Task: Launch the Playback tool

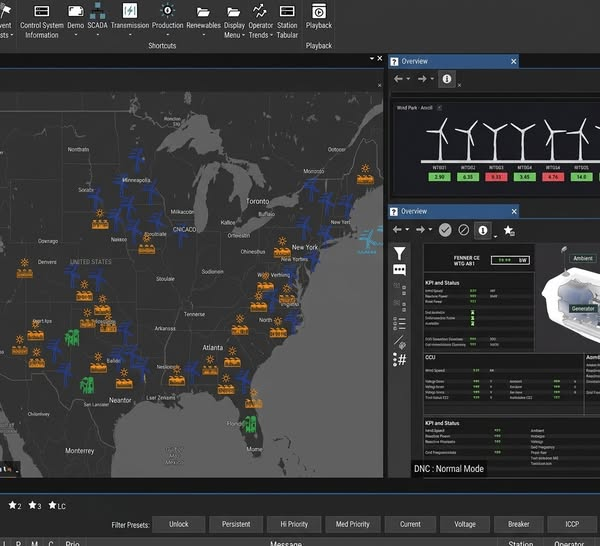Action: (319, 17)
